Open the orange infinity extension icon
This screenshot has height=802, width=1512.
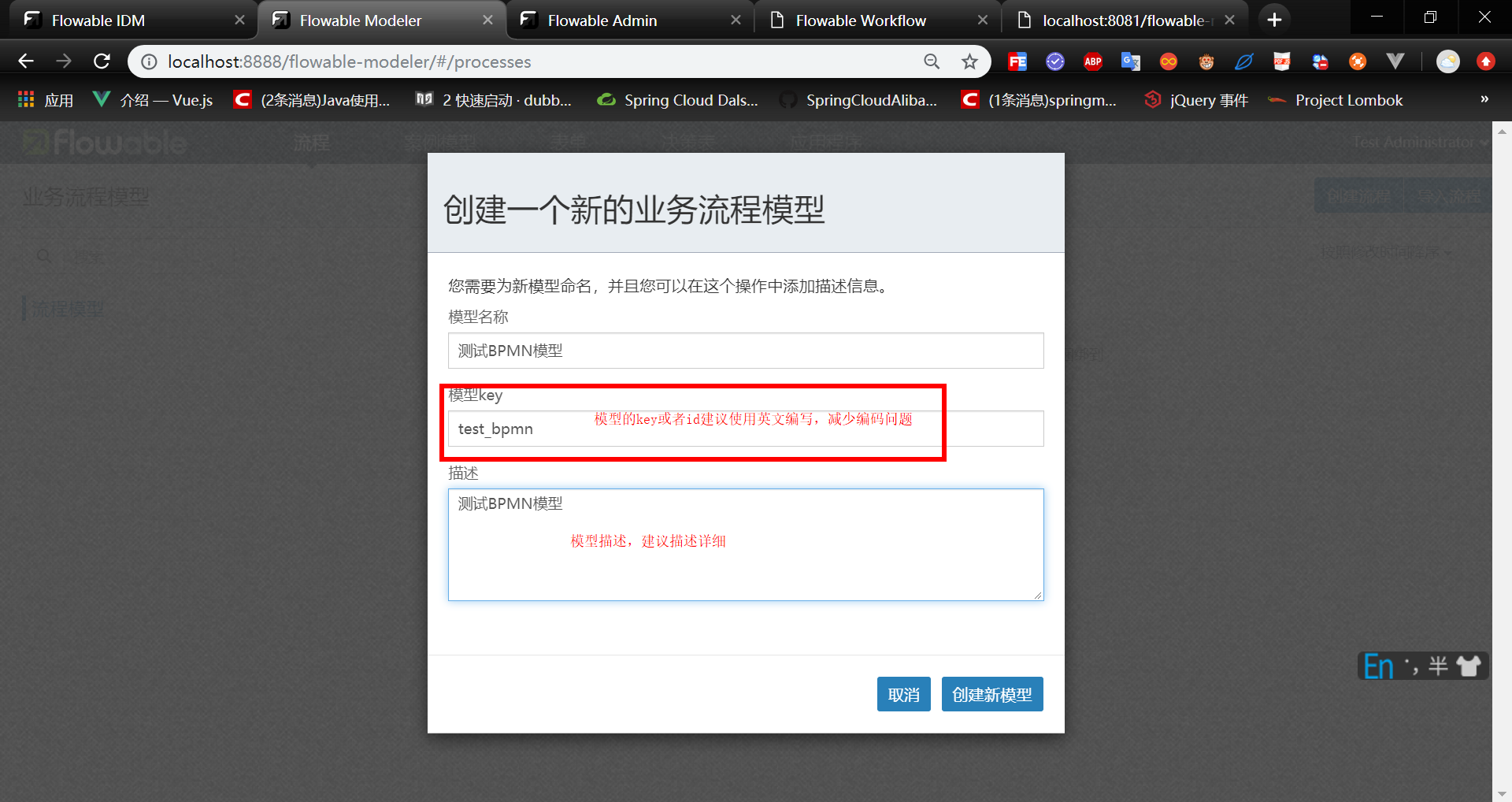point(1169,61)
